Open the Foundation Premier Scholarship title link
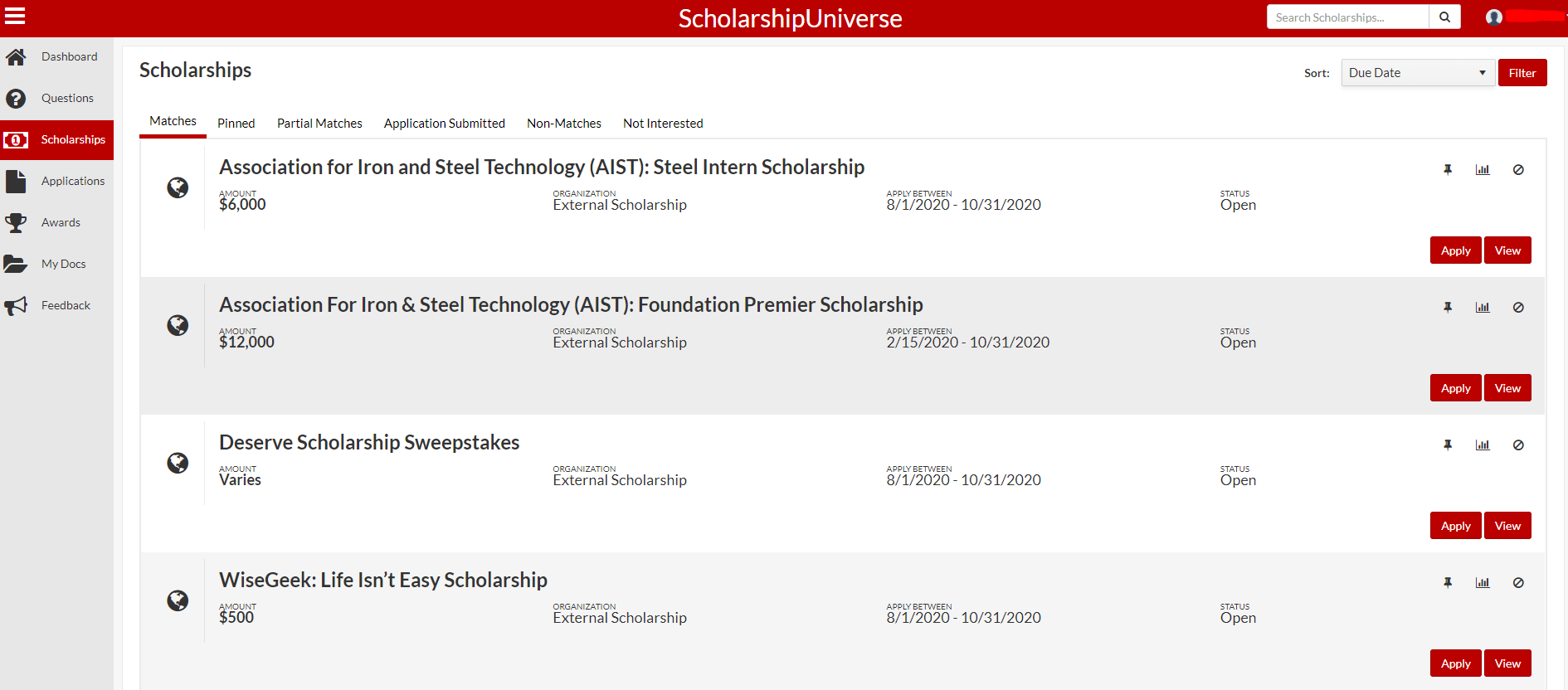Screen dimensions: 1568x690 [x=571, y=305]
